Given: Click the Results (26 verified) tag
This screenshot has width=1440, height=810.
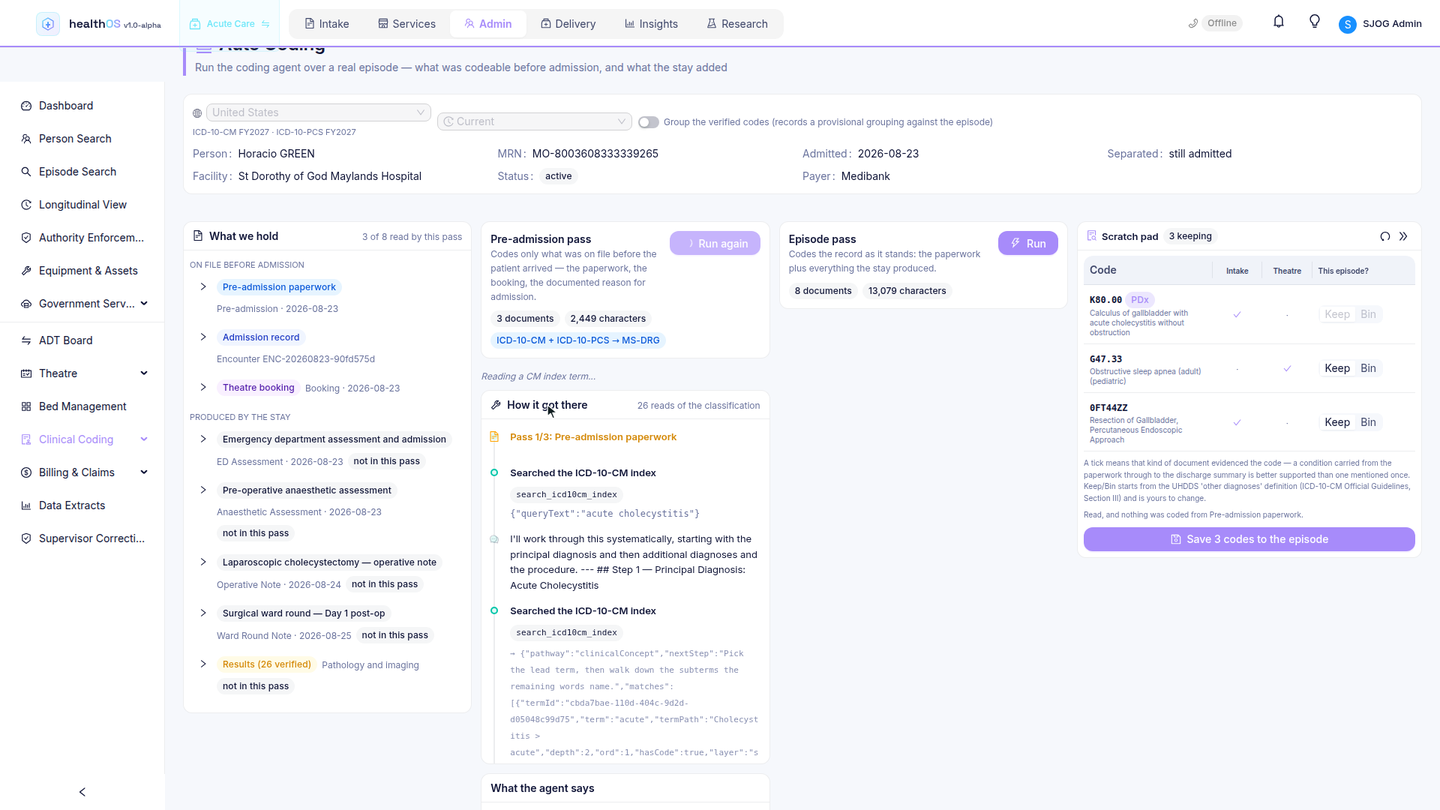Looking at the screenshot, I should tap(266, 665).
